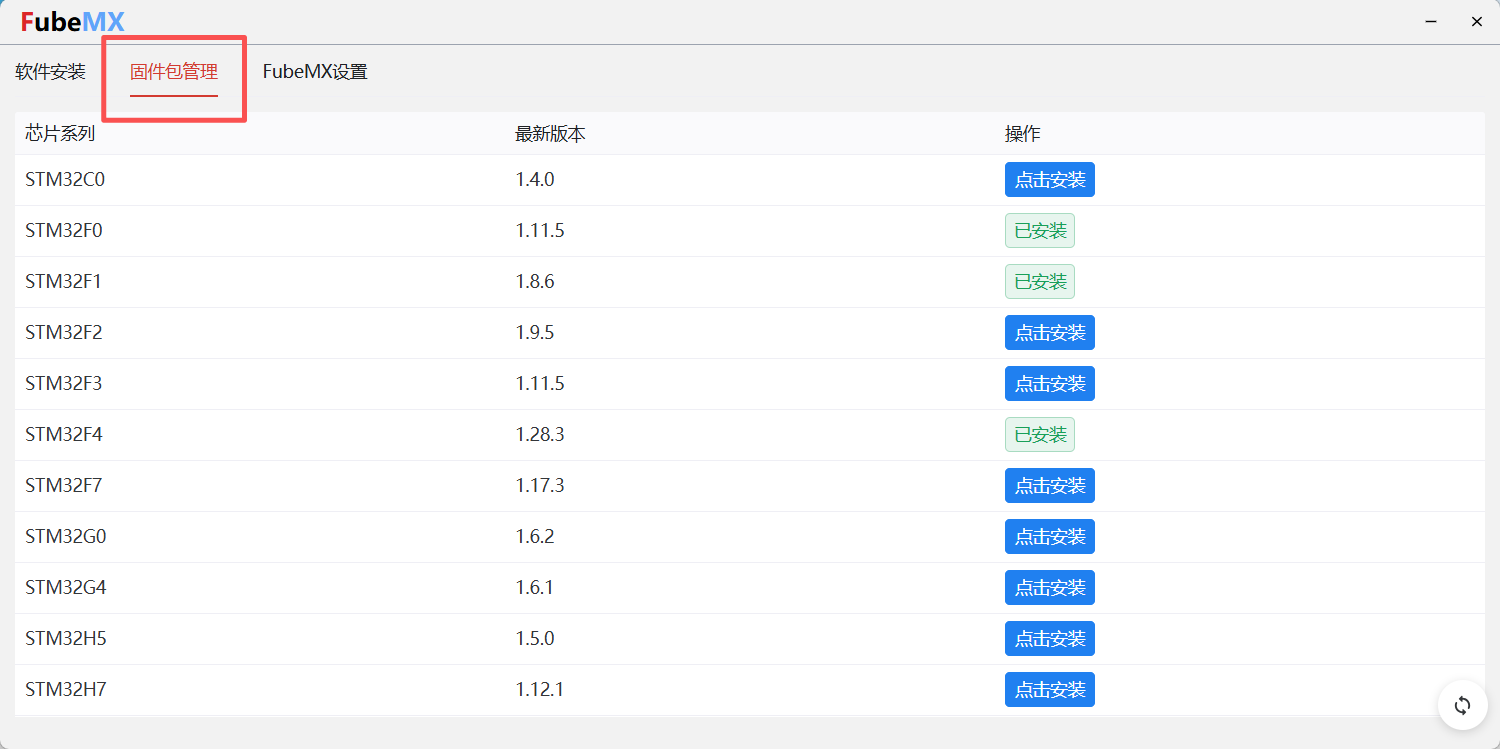Click version 1.4.0 in STM32C0 row
The height and width of the screenshot is (749, 1500).
coord(535,180)
